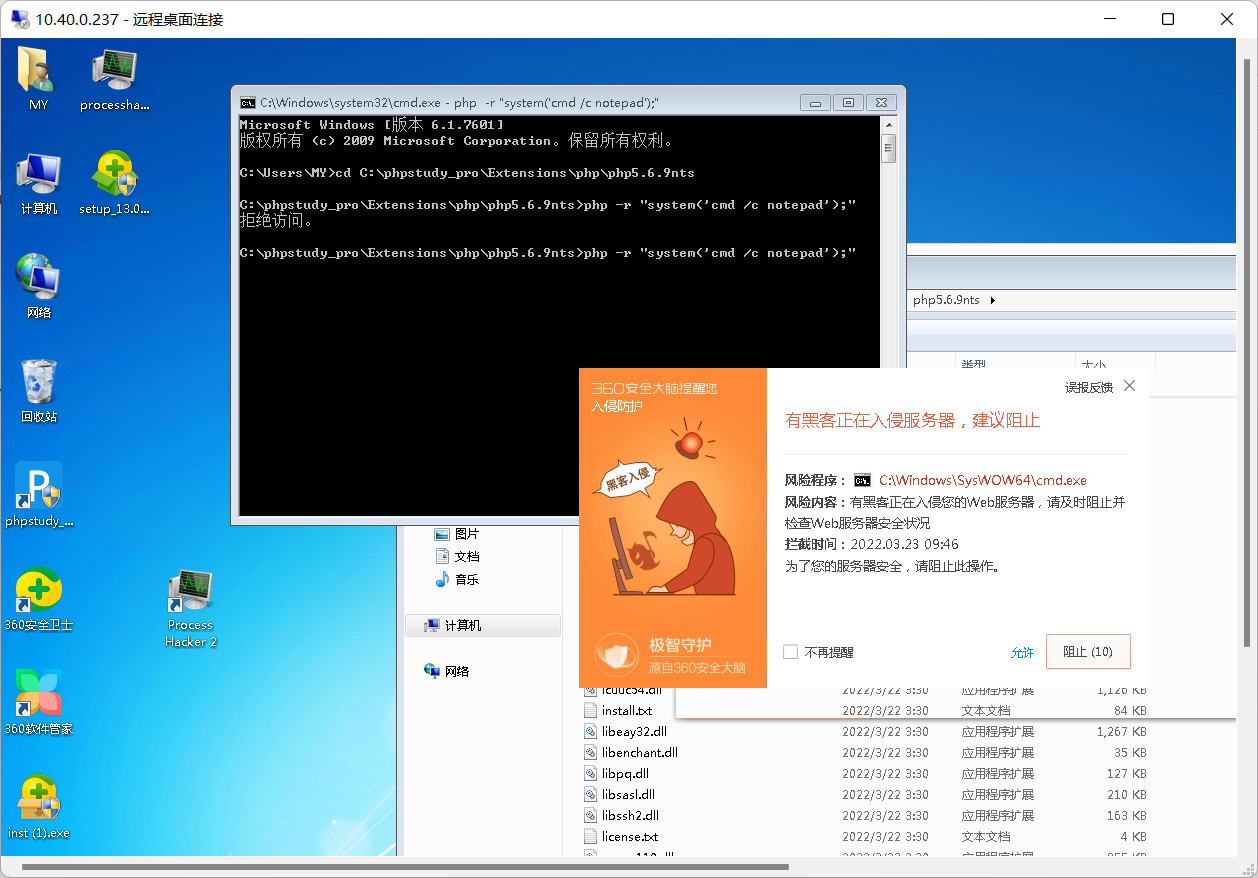Select 文档 in Explorer navigation pane
The width and height of the screenshot is (1258, 878).
point(457,556)
